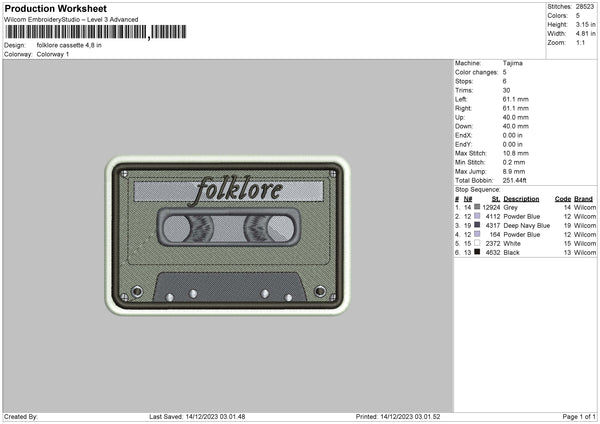Select the White color swatch in row 5
This screenshot has height=424, width=600.
pyautogui.click(x=477, y=243)
